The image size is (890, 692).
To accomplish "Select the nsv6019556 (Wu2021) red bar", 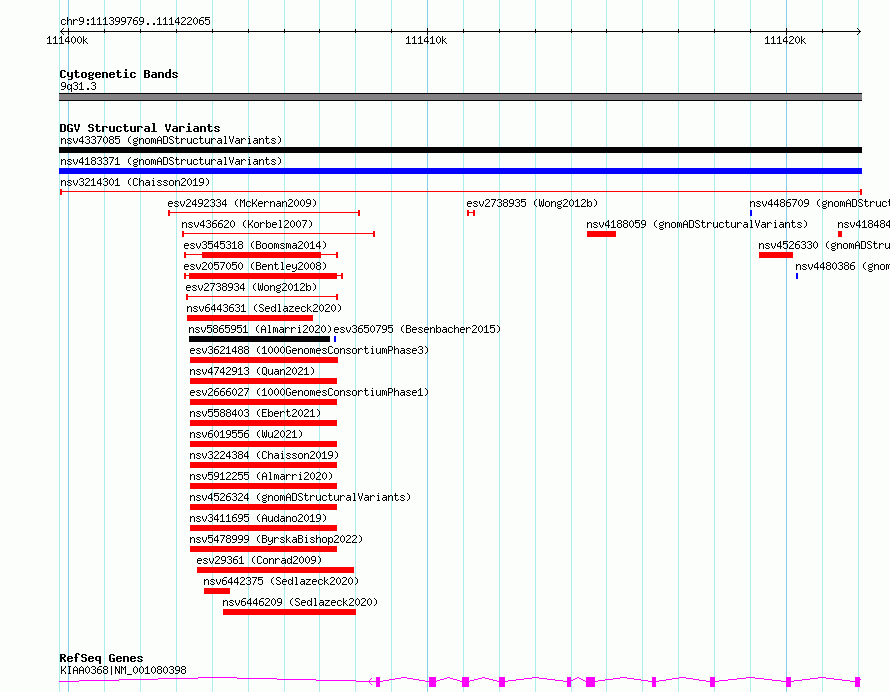I will click(x=263, y=444).
